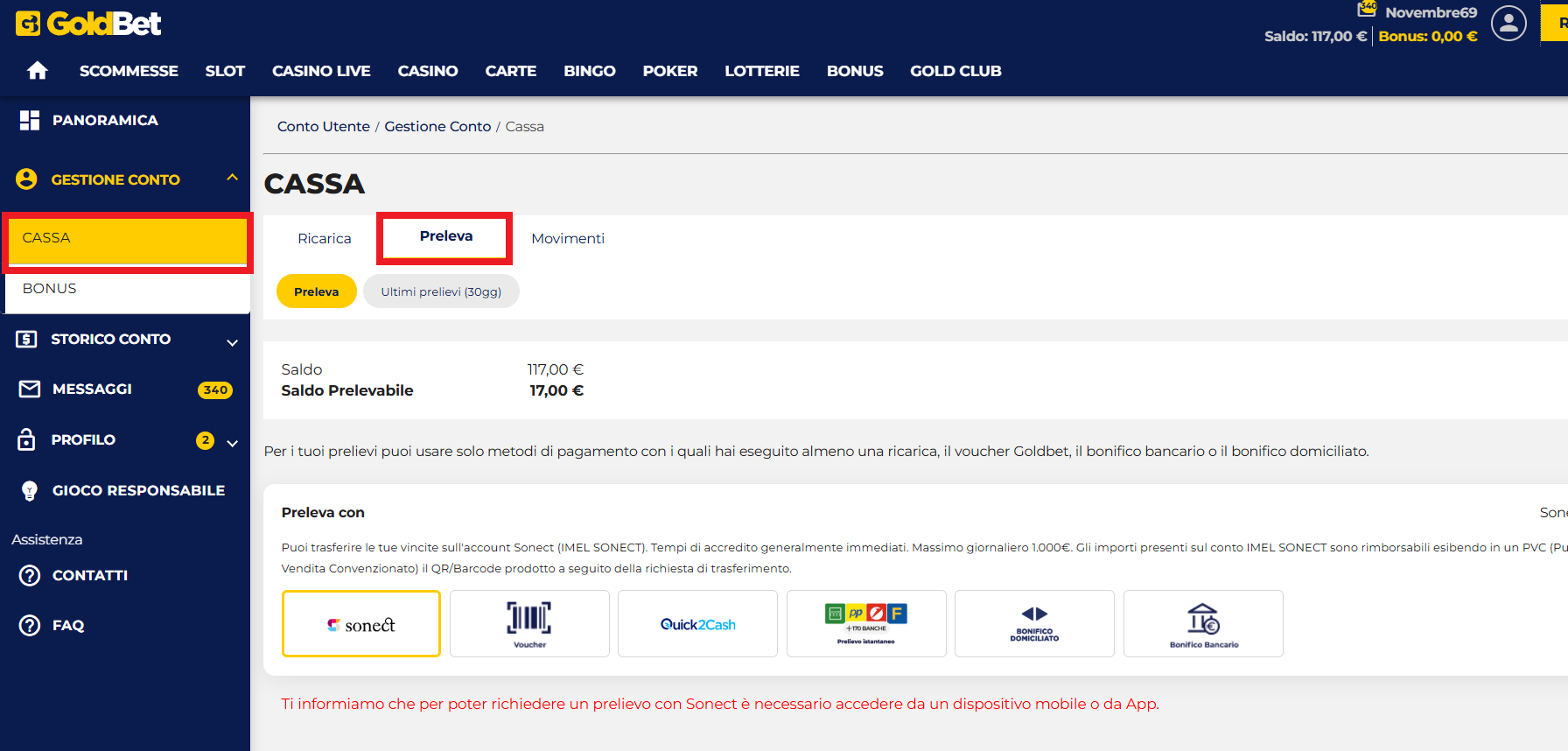Click header 'Bonus: 0,00 €' text

[1428, 36]
